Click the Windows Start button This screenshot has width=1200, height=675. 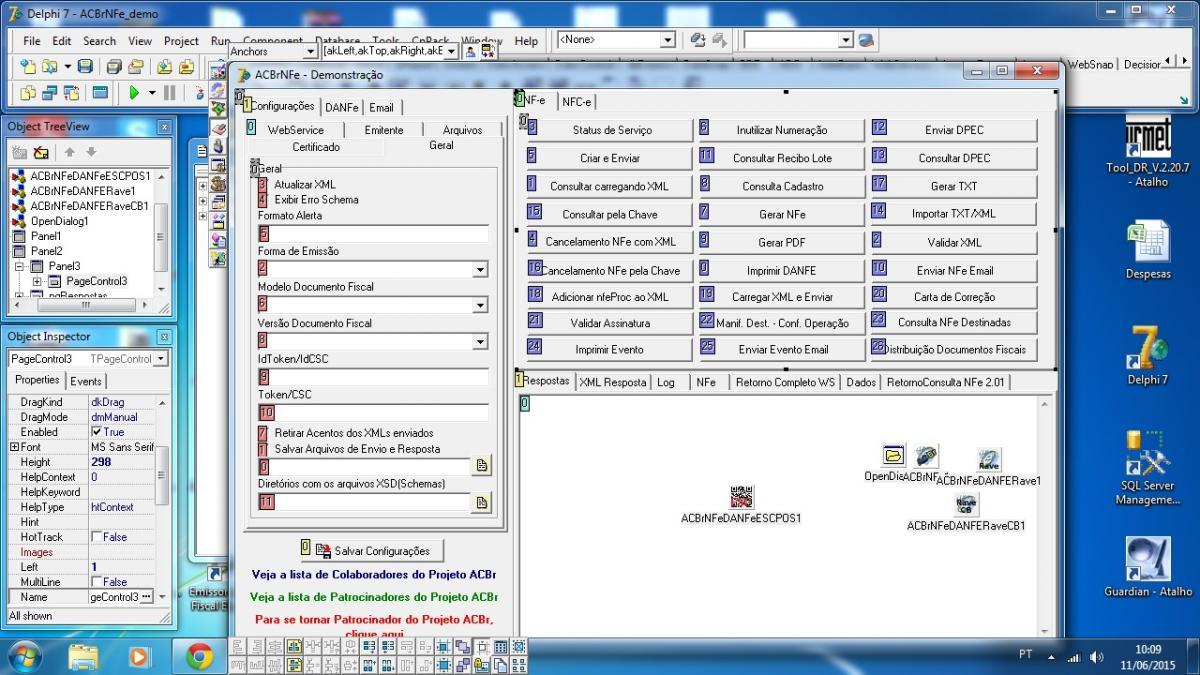tap(25, 656)
